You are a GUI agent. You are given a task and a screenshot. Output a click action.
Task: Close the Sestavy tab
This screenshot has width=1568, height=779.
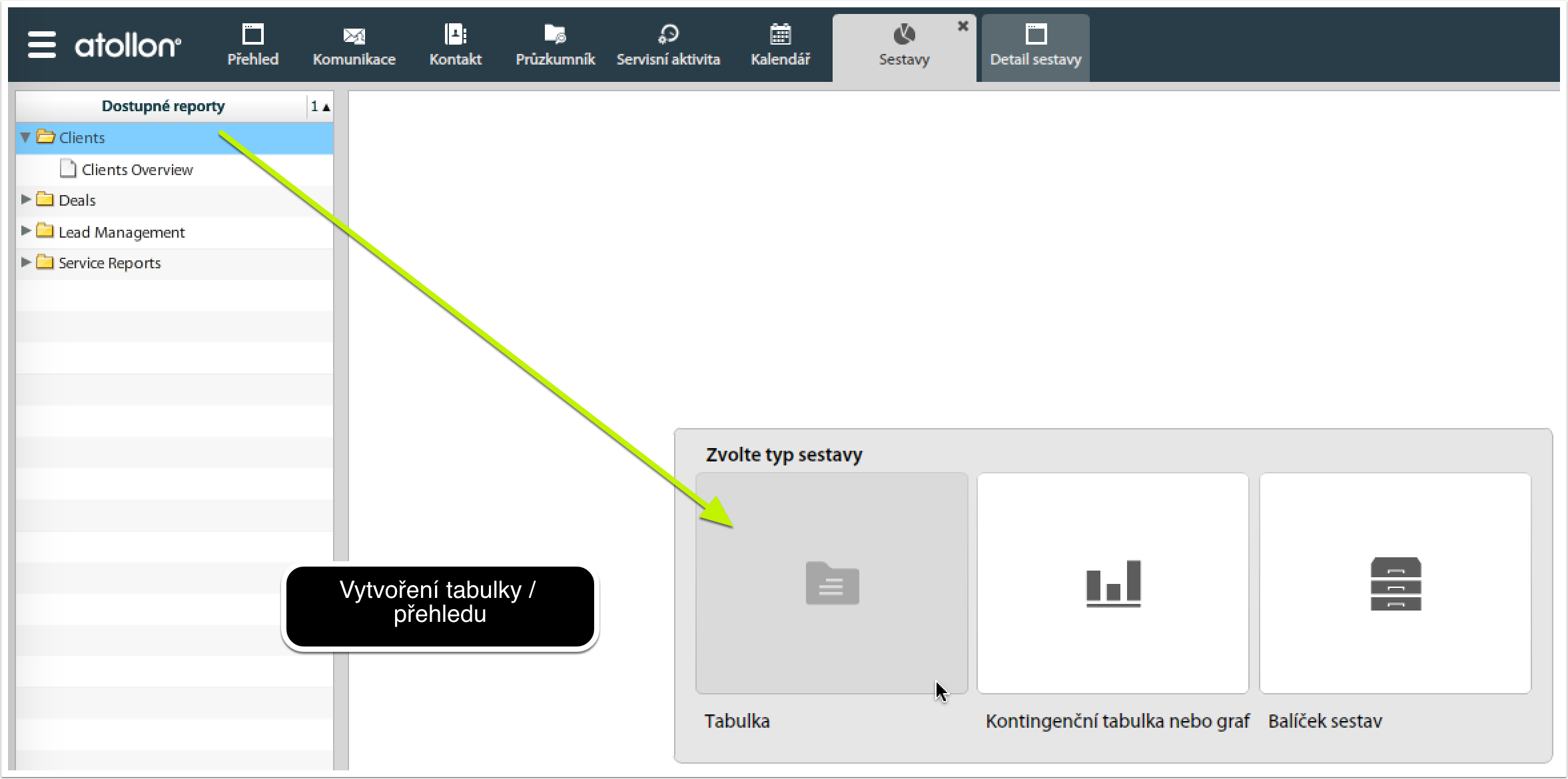[963, 26]
